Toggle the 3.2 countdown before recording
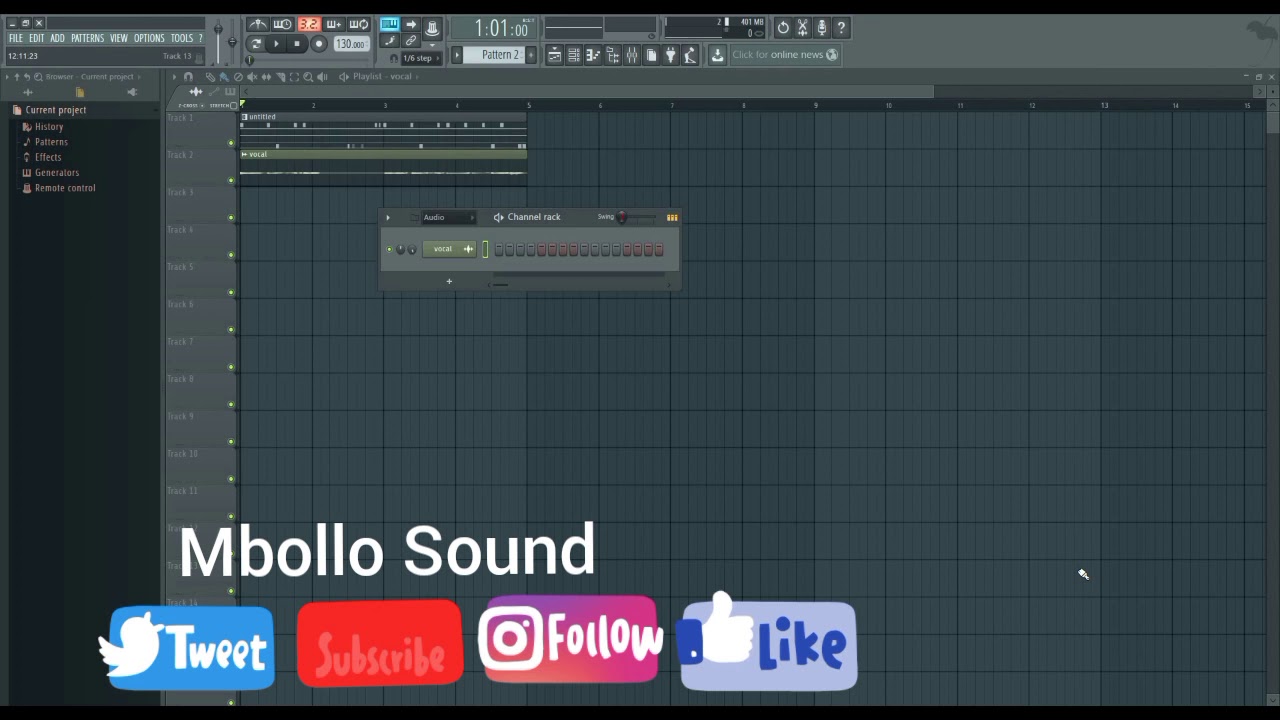This screenshot has width=1280, height=720. [x=309, y=24]
